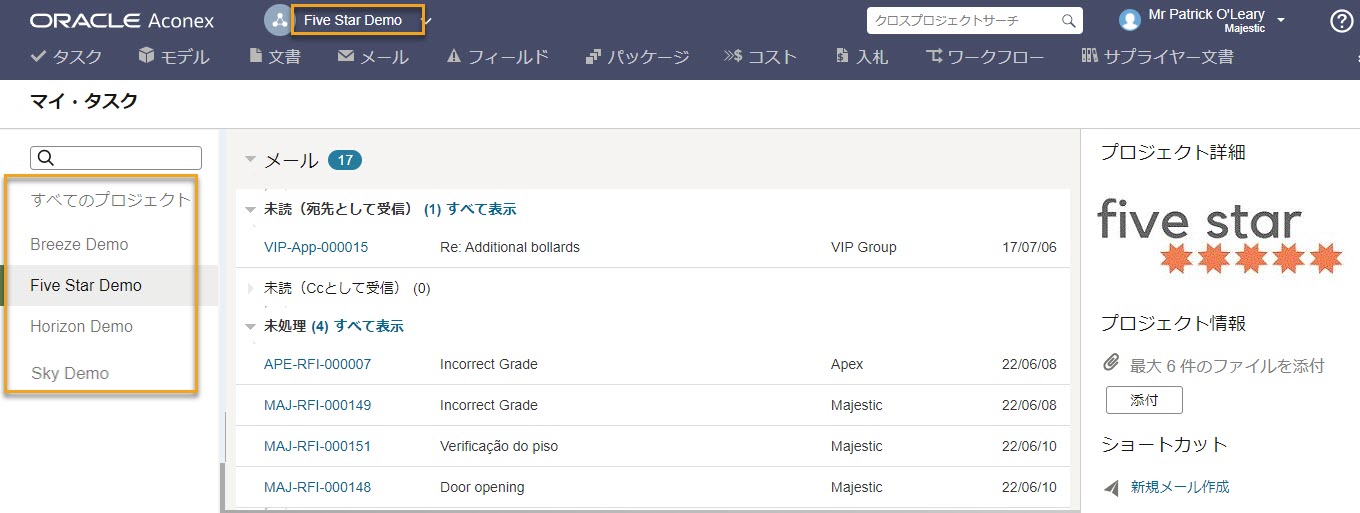
Task: Collapse the 未読（宛先として受信） group
Action: [x=251, y=210]
